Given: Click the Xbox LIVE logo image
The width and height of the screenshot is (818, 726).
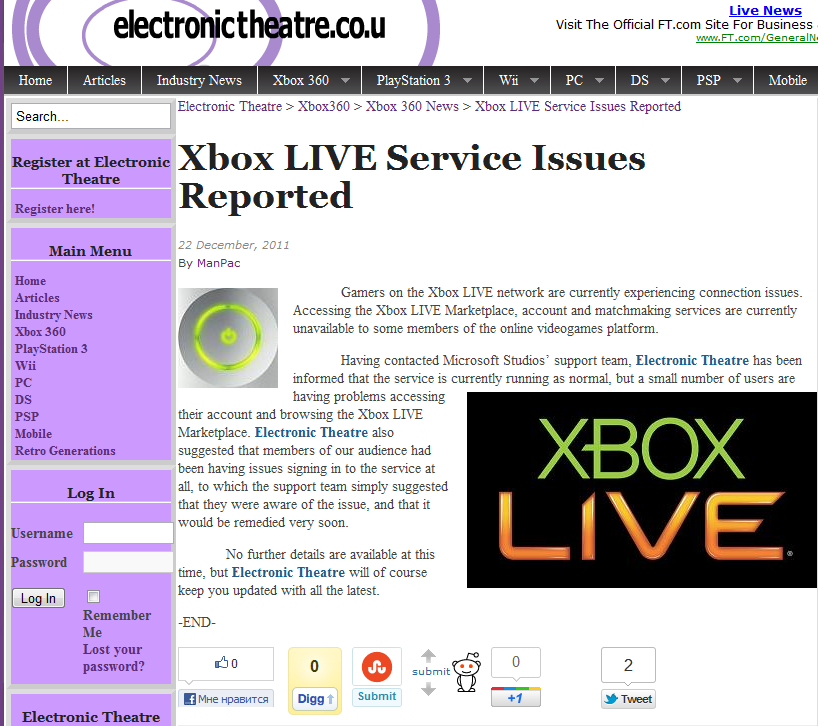Looking at the screenshot, I should click(x=641, y=490).
